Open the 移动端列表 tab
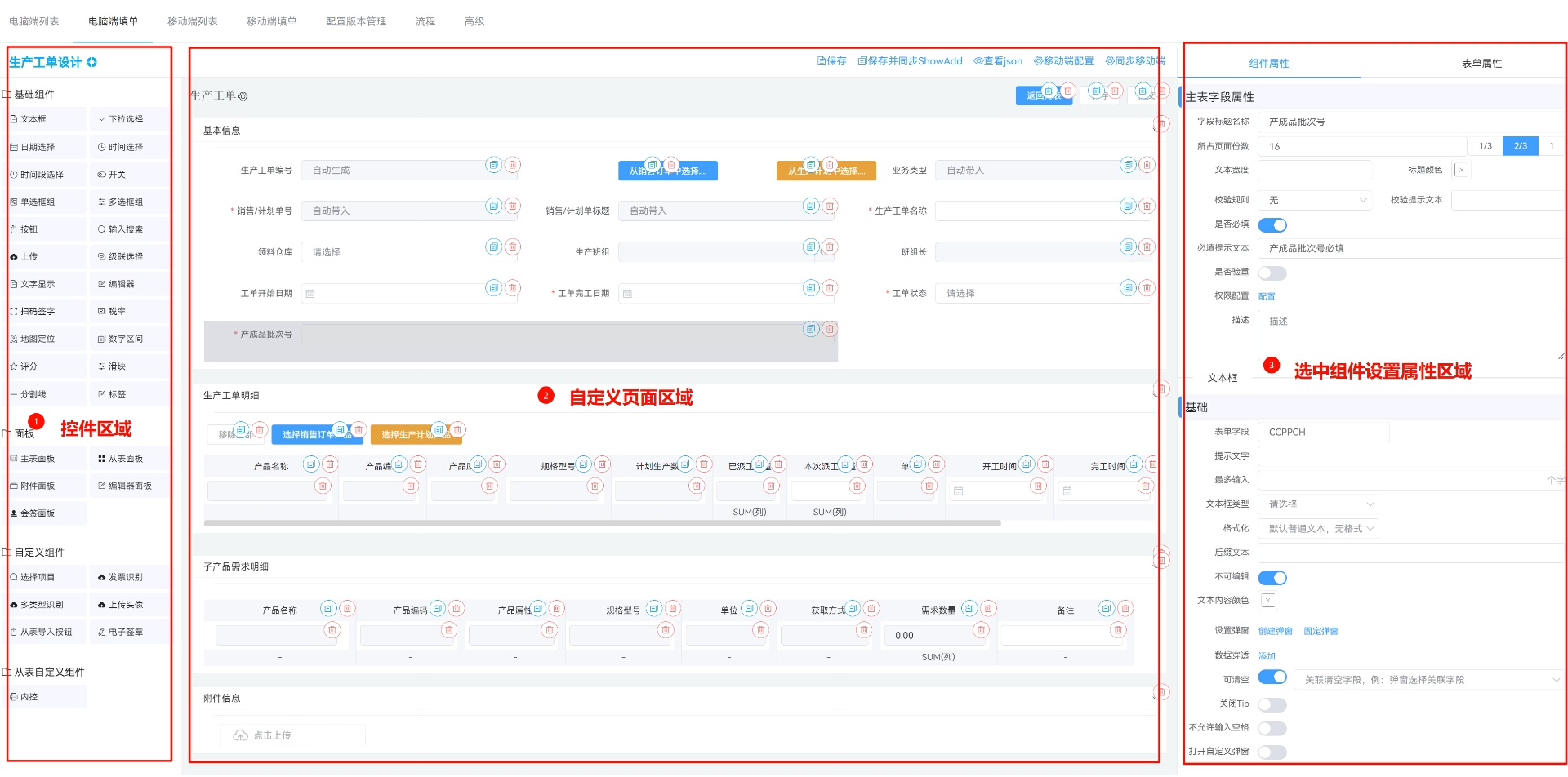 click(192, 21)
